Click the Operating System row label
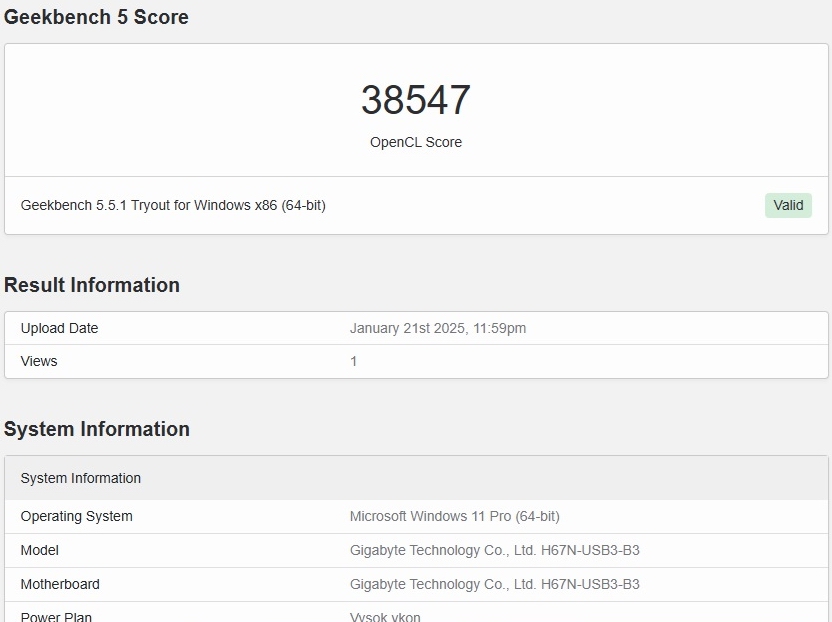Screen dimensions: 832x622 tap(76, 516)
